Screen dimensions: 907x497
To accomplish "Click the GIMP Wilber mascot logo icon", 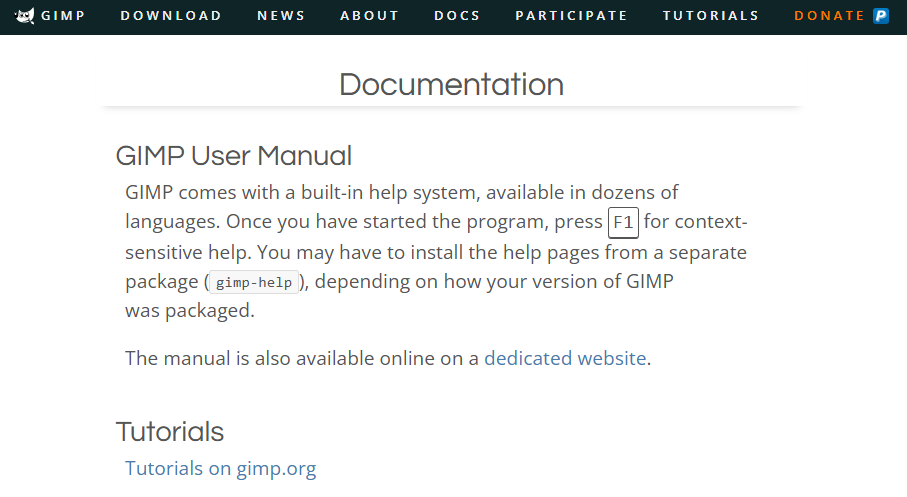I will [24, 16].
